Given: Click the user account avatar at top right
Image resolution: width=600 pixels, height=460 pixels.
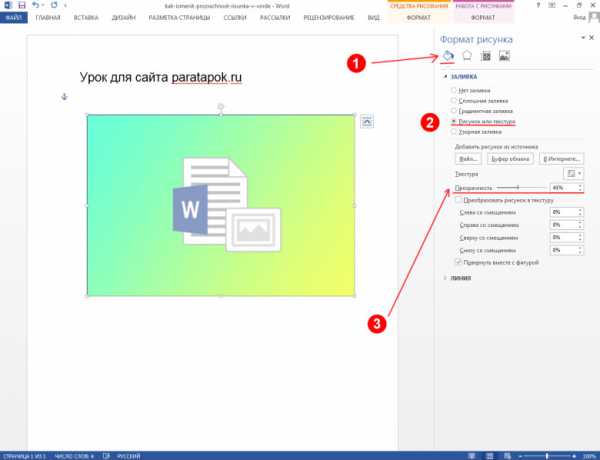Looking at the screenshot, I should [x=594, y=17].
